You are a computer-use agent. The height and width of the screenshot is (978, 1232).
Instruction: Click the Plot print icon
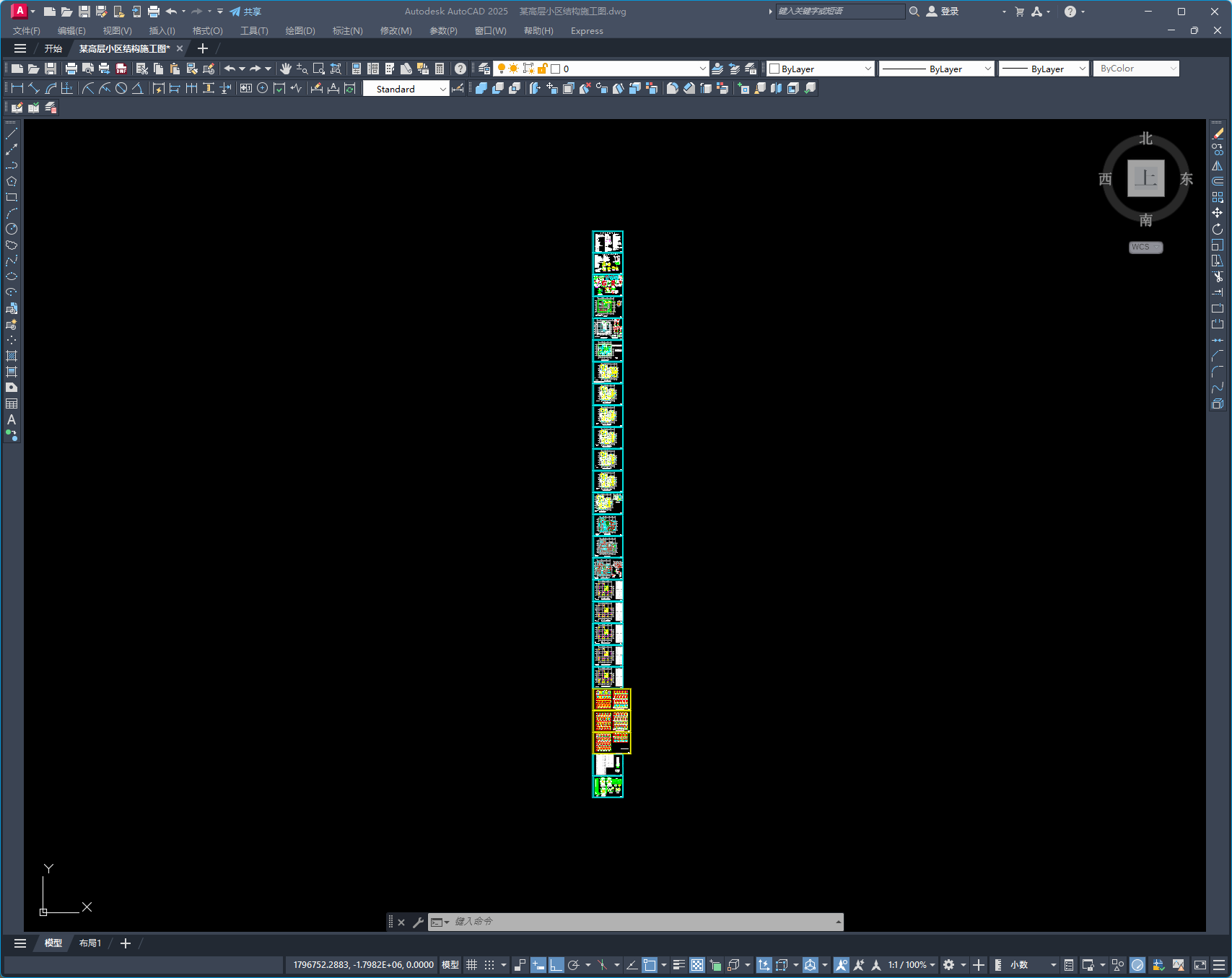[71, 69]
